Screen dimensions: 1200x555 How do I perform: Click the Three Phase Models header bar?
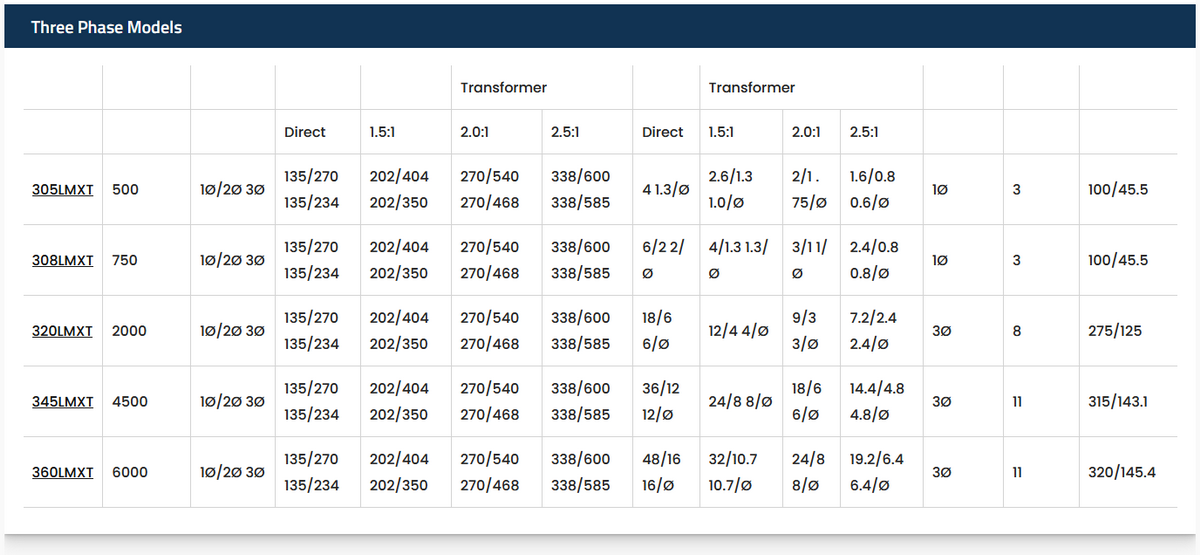click(x=600, y=27)
